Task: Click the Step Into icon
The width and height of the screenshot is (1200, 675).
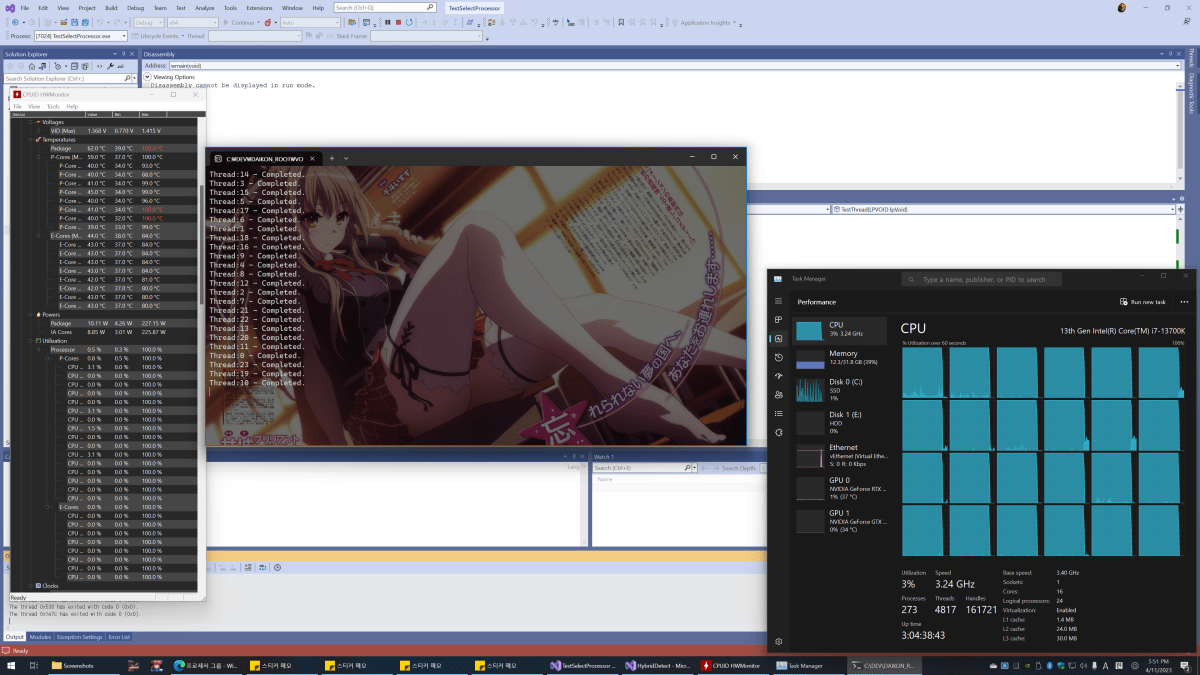Action: click(x=433, y=21)
